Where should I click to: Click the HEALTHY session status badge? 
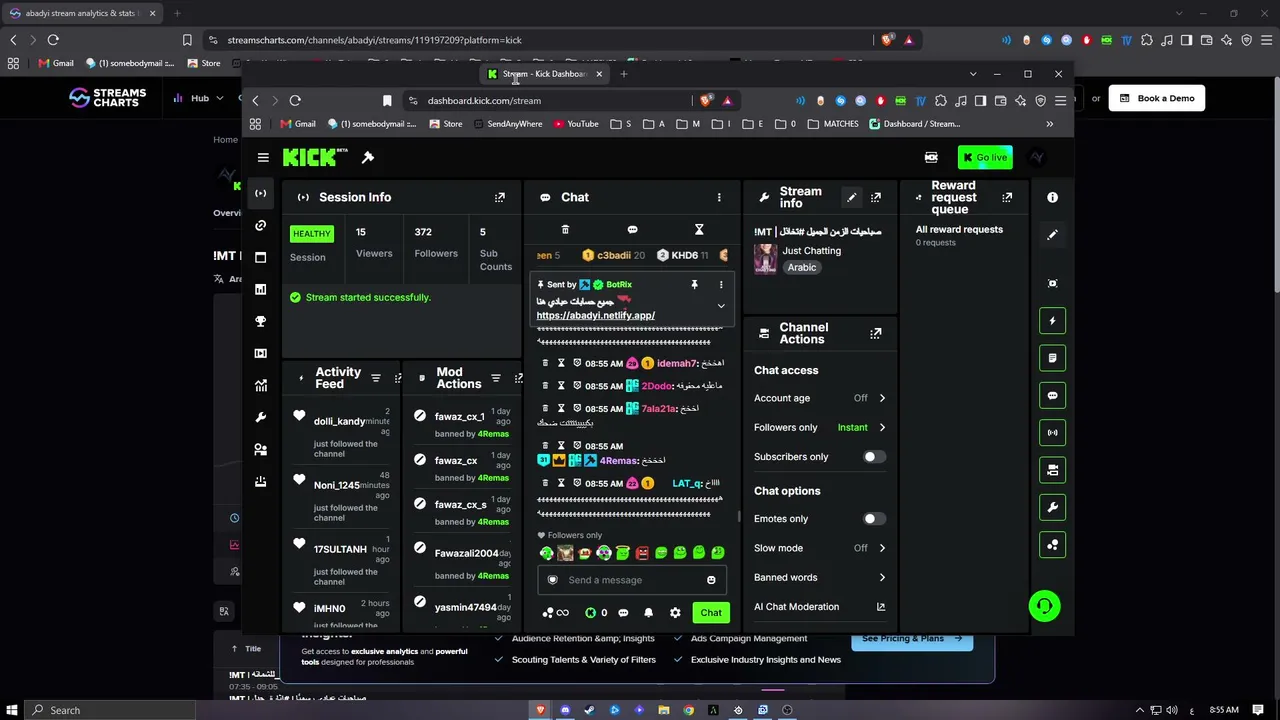coord(311,233)
